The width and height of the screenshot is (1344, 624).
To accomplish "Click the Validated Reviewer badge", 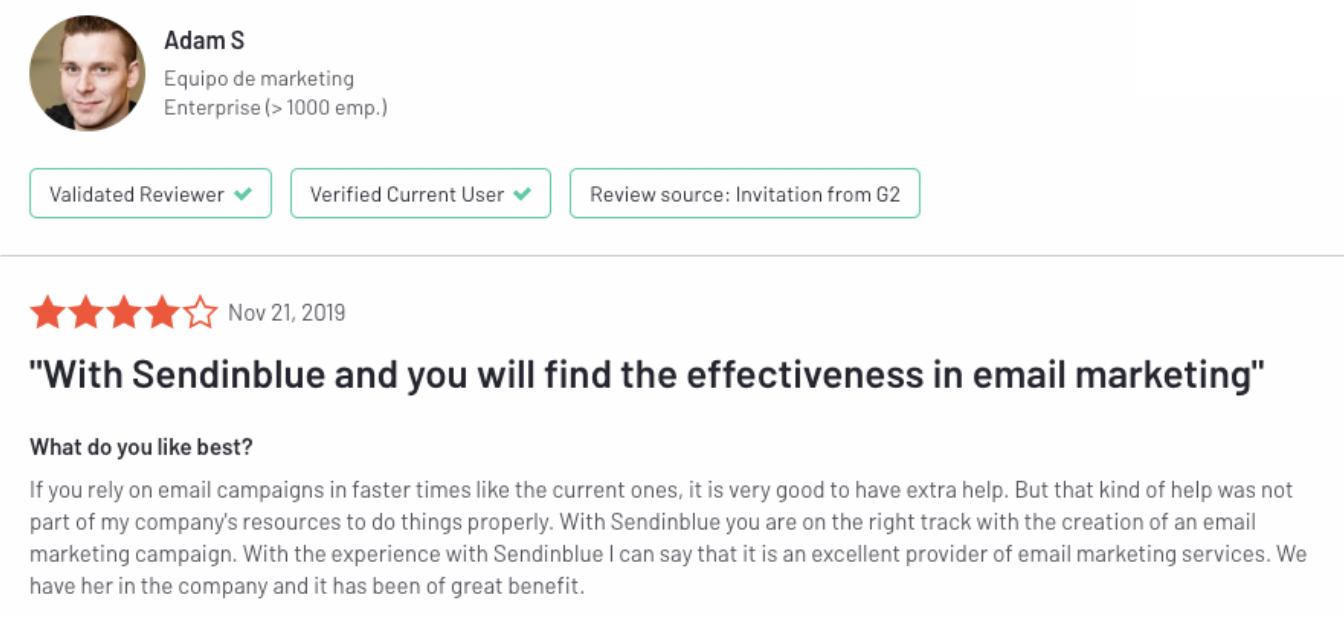I will [151, 194].
